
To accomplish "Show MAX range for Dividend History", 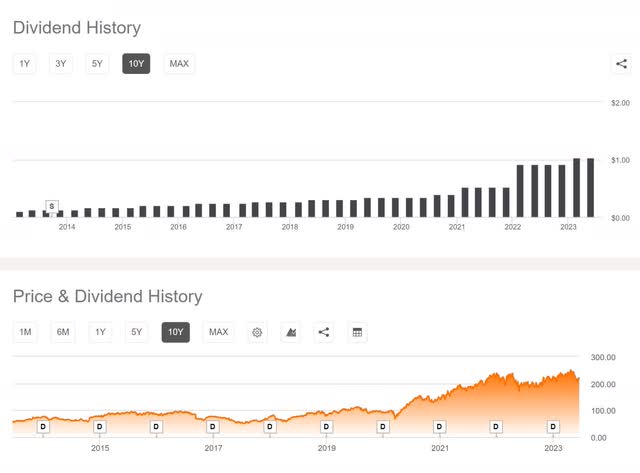I will click(179, 64).
